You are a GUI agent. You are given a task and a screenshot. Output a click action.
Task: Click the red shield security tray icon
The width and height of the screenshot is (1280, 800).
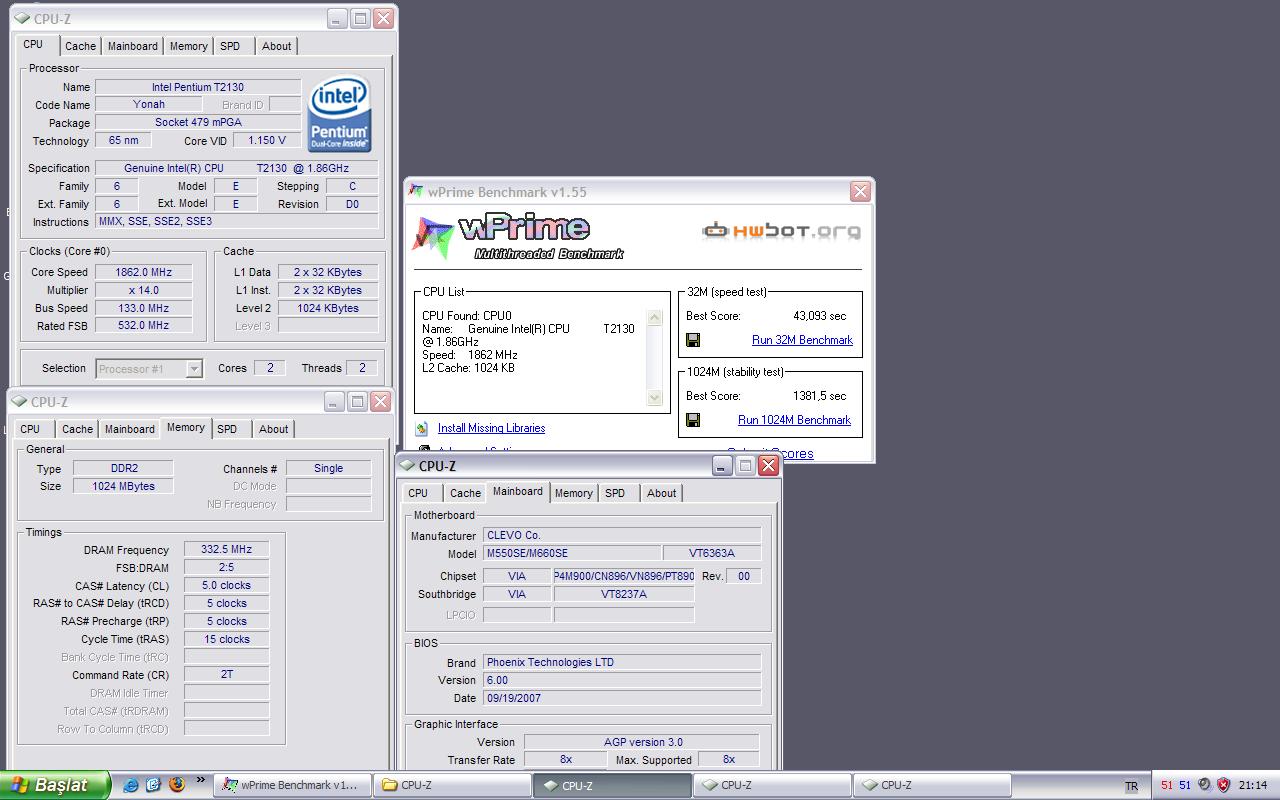coord(1223,785)
